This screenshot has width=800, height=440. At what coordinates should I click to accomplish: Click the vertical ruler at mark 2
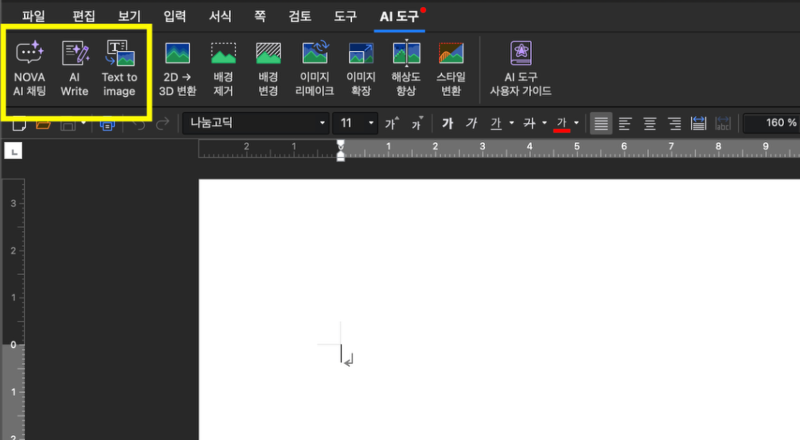13,250
